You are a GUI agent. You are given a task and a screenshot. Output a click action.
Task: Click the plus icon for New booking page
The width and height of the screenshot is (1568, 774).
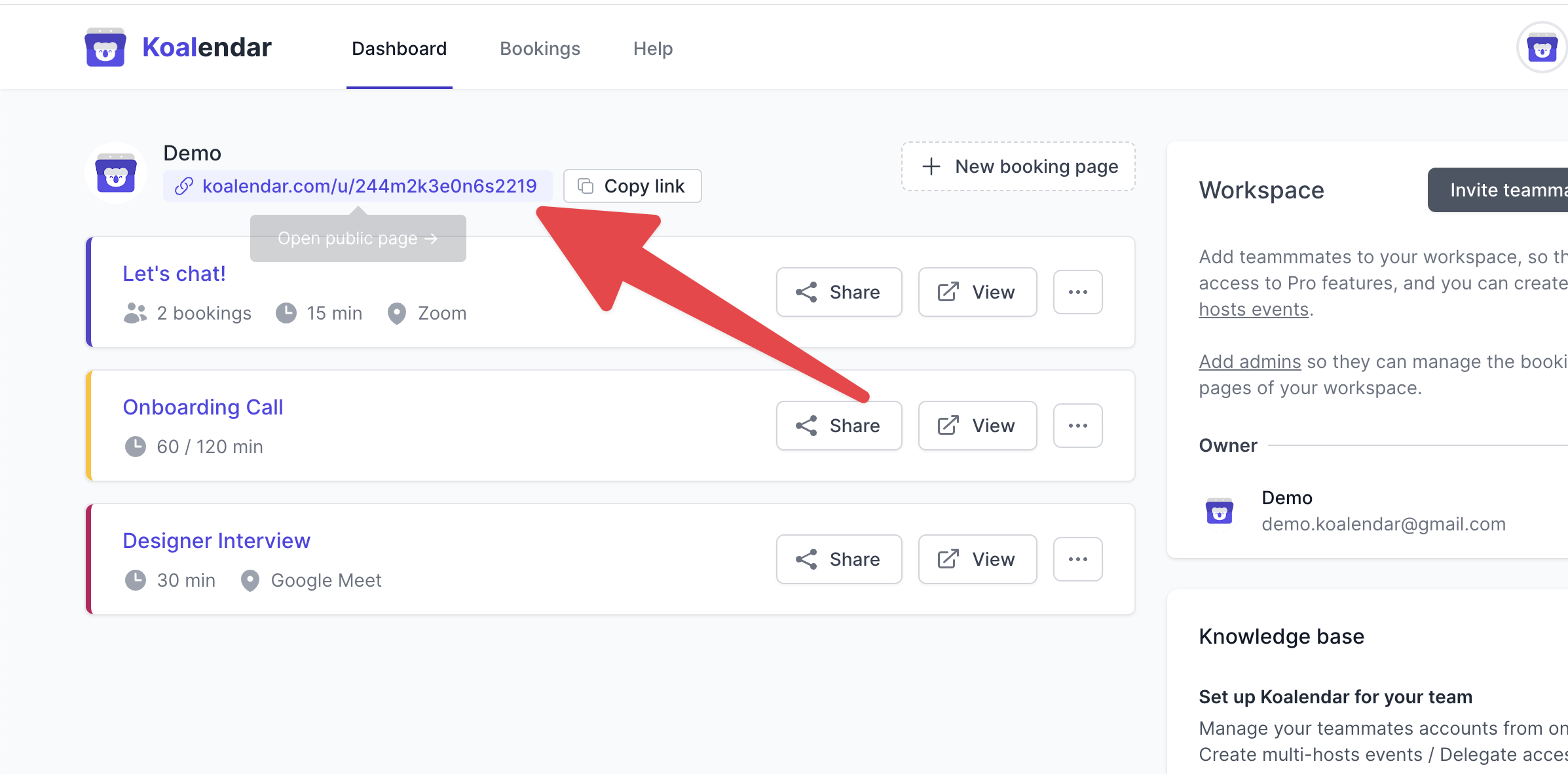pos(931,166)
